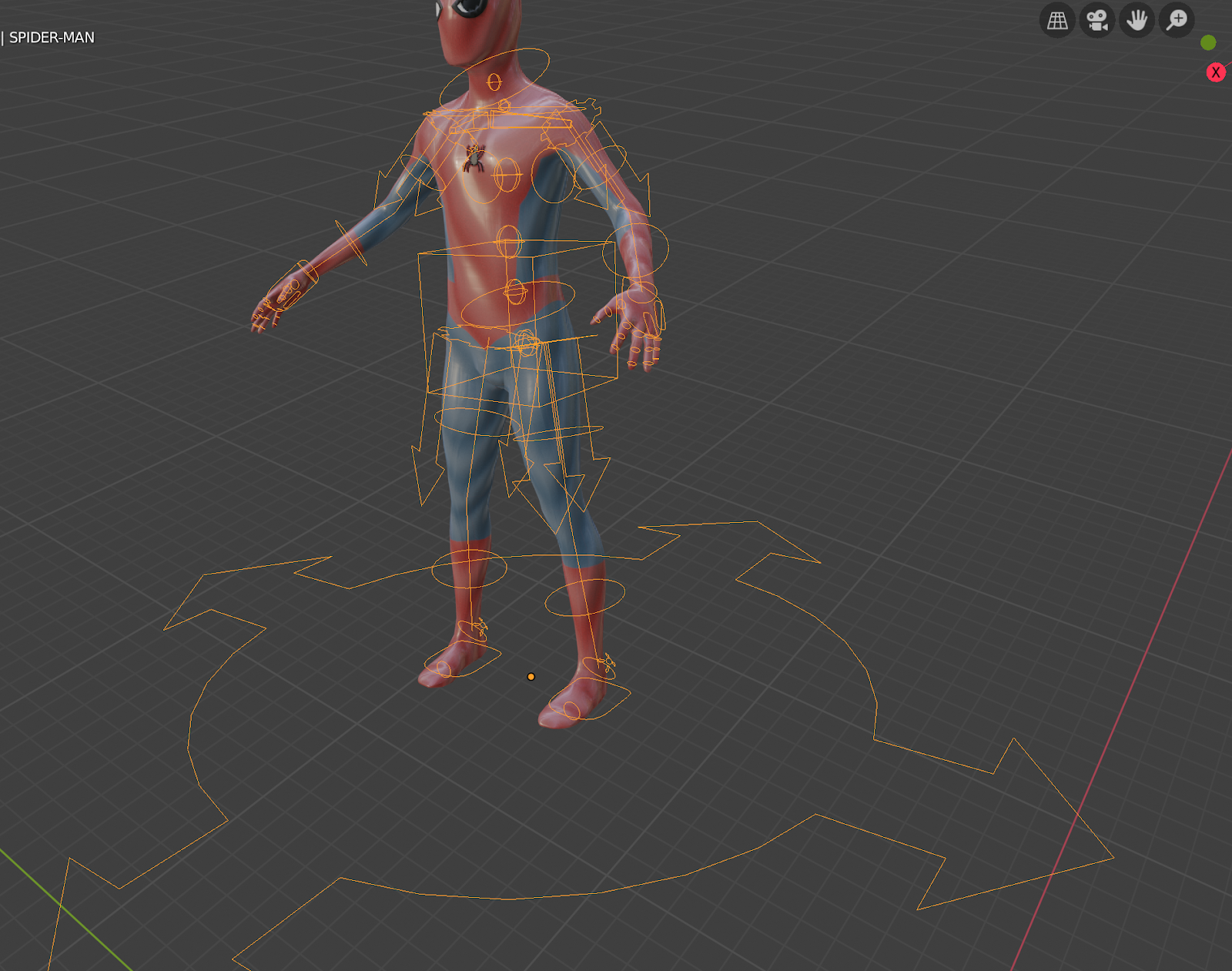Click the SPIDER-MAN viewport label
Image resolution: width=1232 pixels, height=971 pixels.
click(52, 38)
